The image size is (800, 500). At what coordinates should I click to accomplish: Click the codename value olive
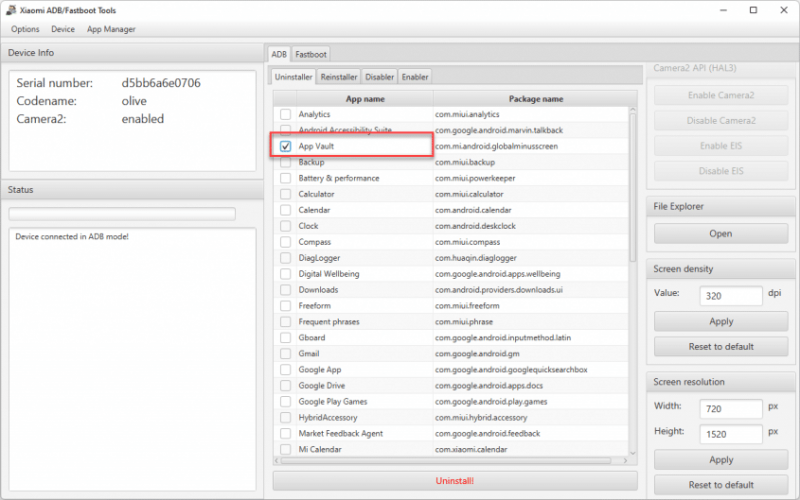(x=134, y=101)
